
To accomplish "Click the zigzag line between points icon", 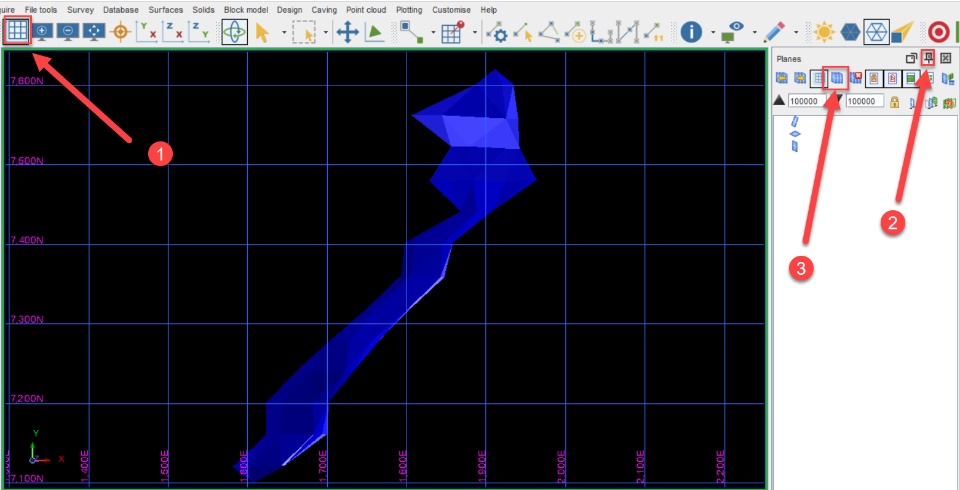I will 628,32.
